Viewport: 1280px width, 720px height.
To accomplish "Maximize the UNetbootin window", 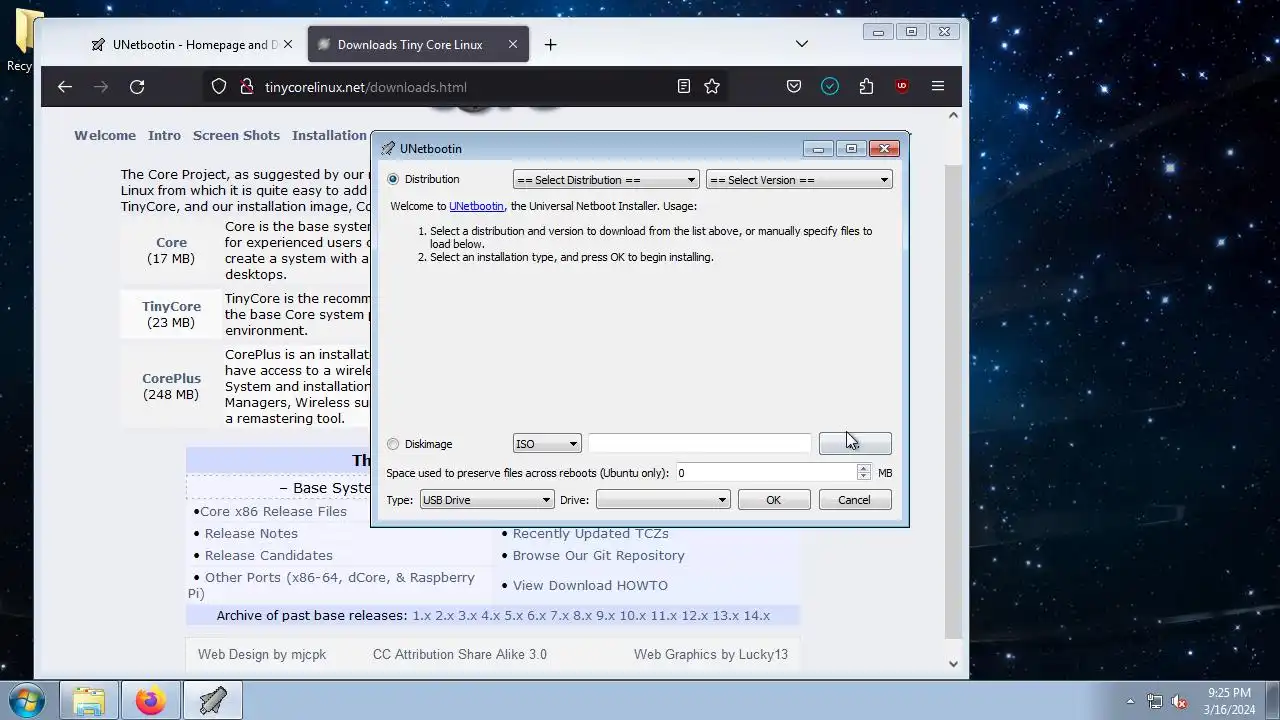I will tap(851, 149).
